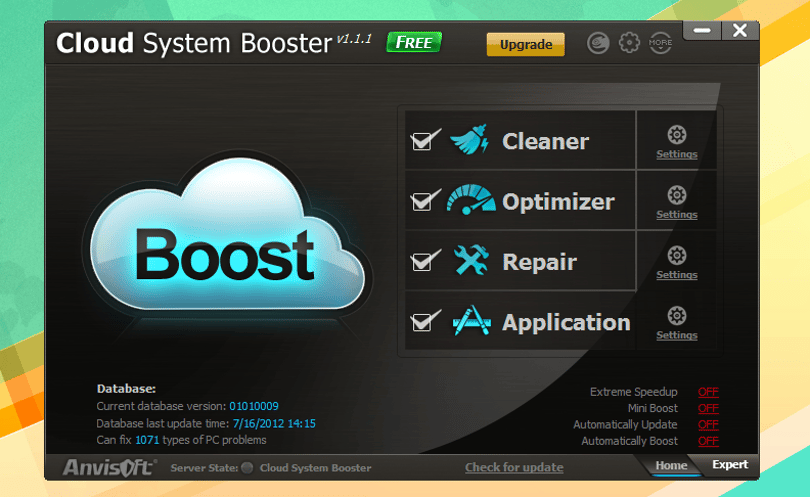
Task: Open Repair settings gear
Action: pos(677,256)
